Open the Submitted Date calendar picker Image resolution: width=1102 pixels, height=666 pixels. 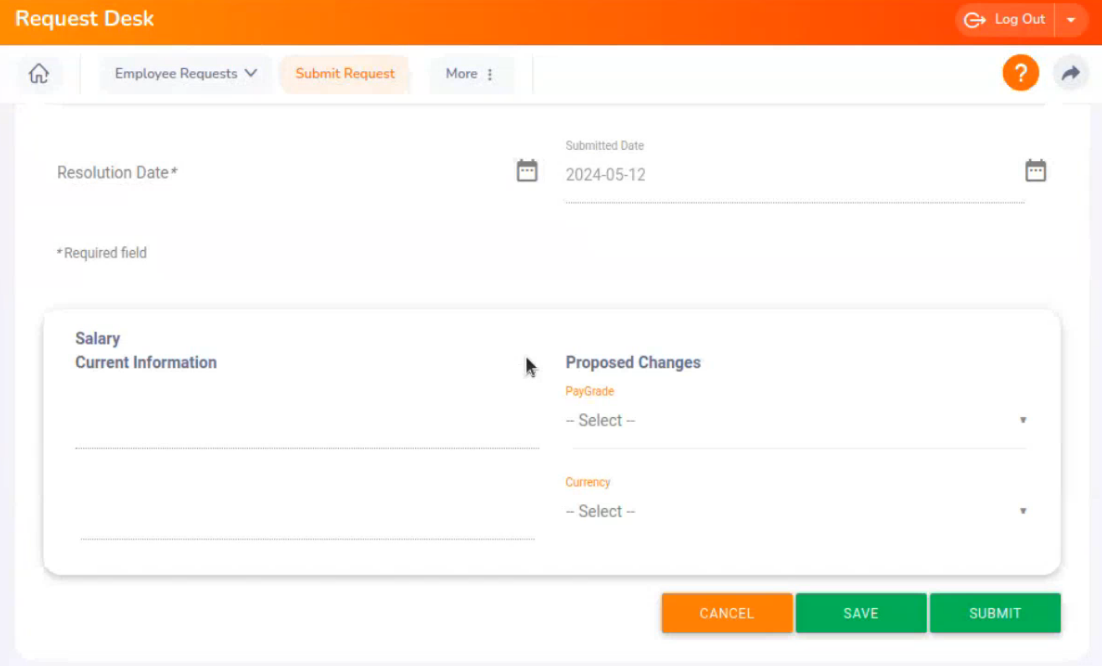pos(1035,171)
